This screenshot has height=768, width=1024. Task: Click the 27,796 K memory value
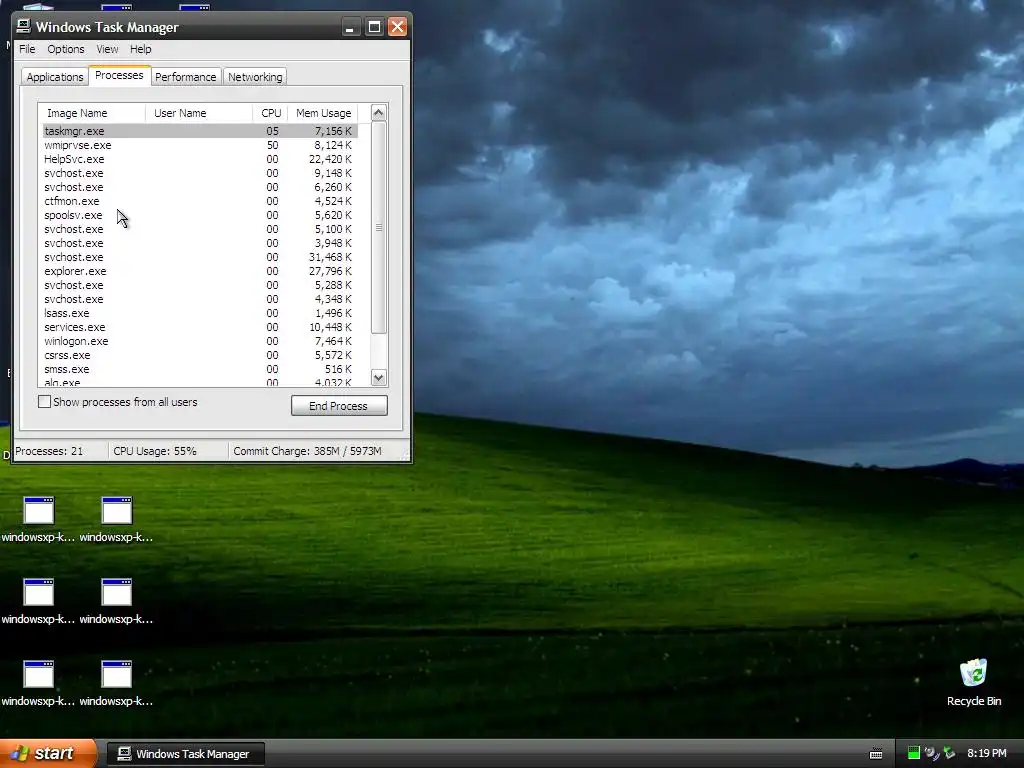click(330, 271)
